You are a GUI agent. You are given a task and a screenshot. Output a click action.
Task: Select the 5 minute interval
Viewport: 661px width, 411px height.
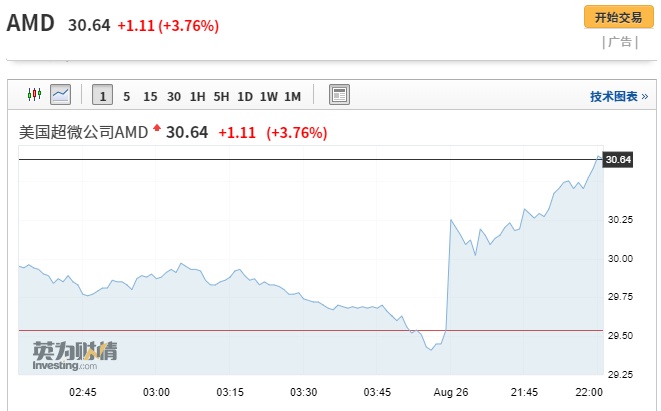click(x=126, y=96)
